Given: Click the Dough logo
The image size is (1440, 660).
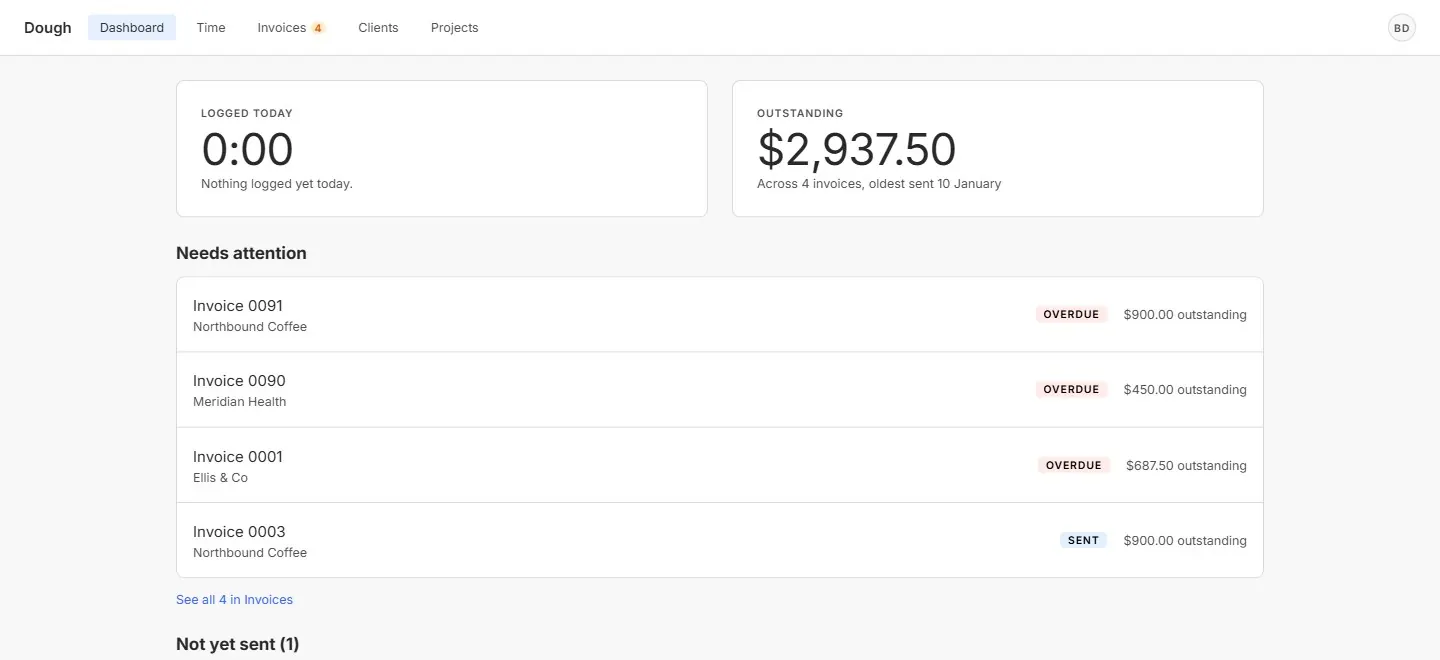Looking at the screenshot, I should click(48, 28).
